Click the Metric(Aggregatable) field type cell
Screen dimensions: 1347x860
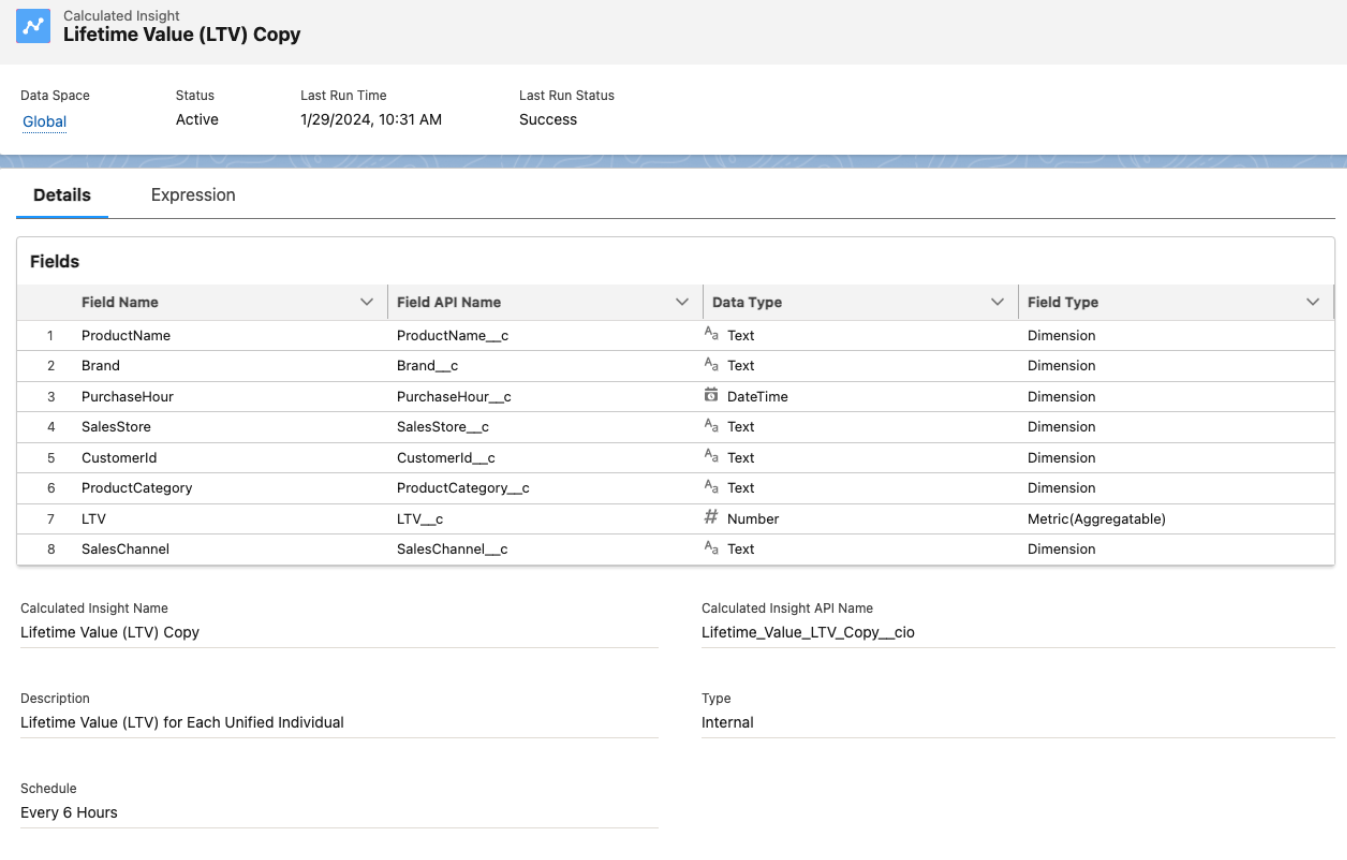coord(1097,518)
